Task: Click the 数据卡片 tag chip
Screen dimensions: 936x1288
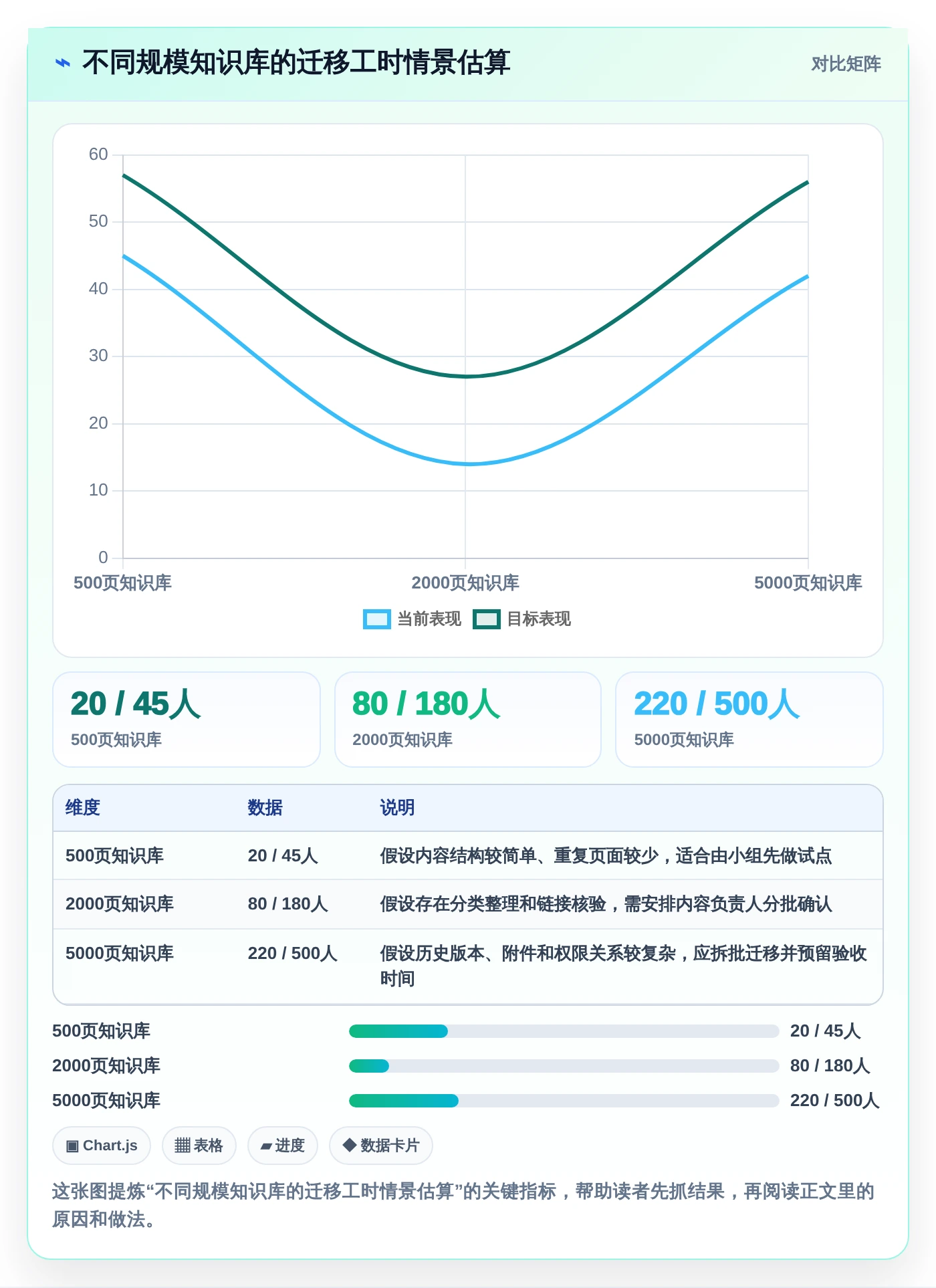Action: 381,1146
